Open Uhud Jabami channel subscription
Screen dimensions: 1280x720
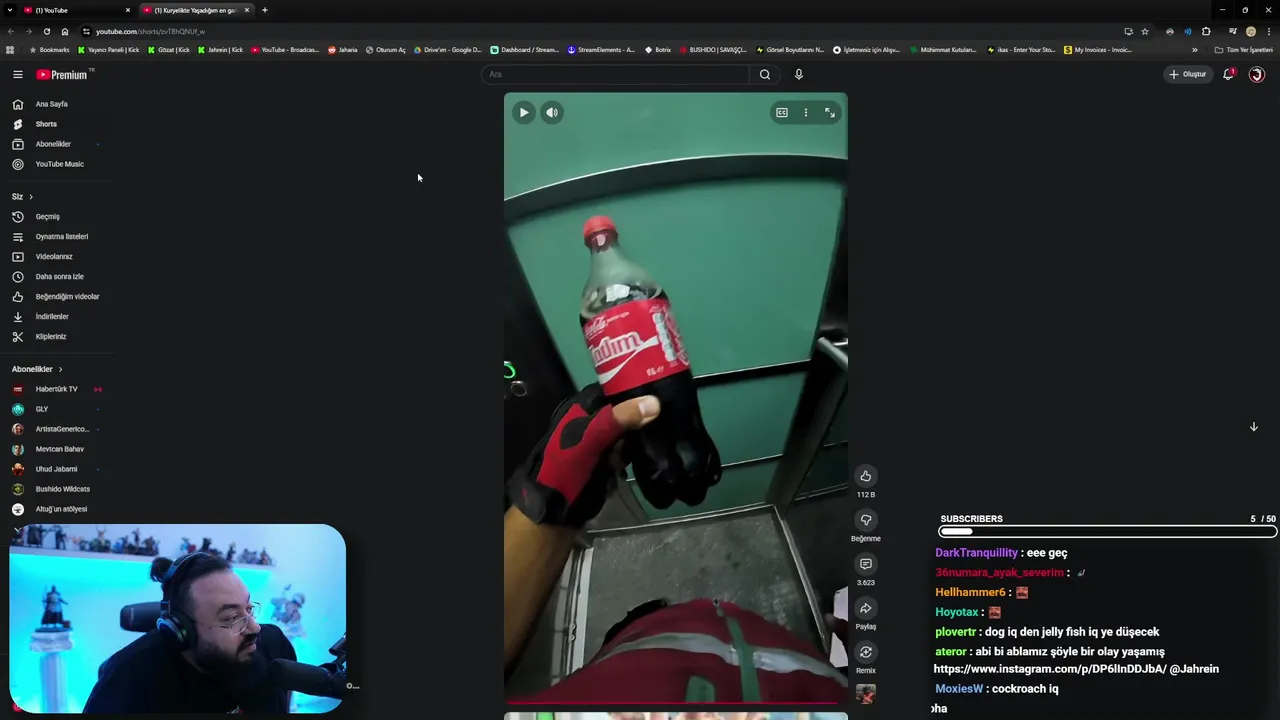tap(55, 469)
